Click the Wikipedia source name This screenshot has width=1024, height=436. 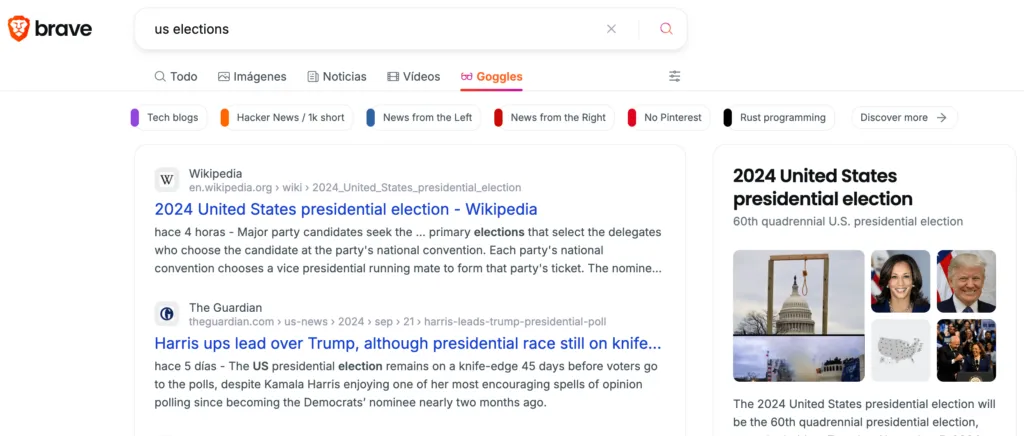(x=216, y=174)
